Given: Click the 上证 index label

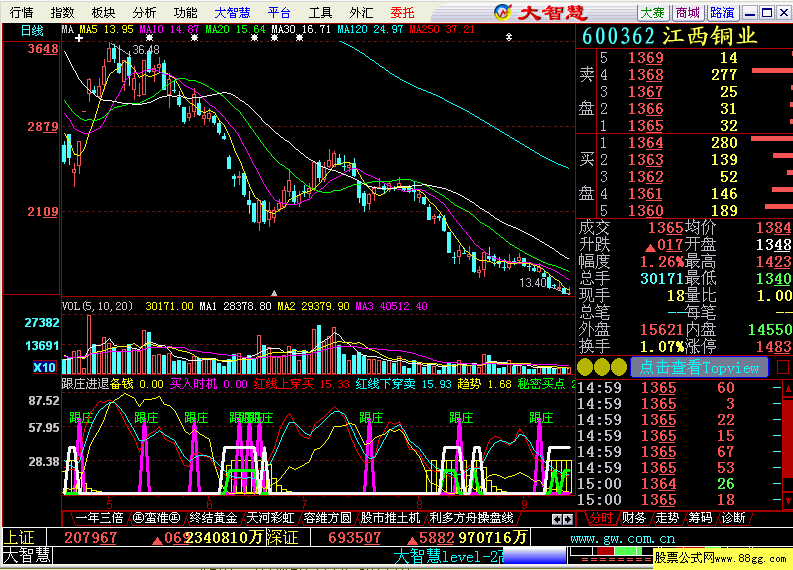Looking at the screenshot, I should 19,537.
